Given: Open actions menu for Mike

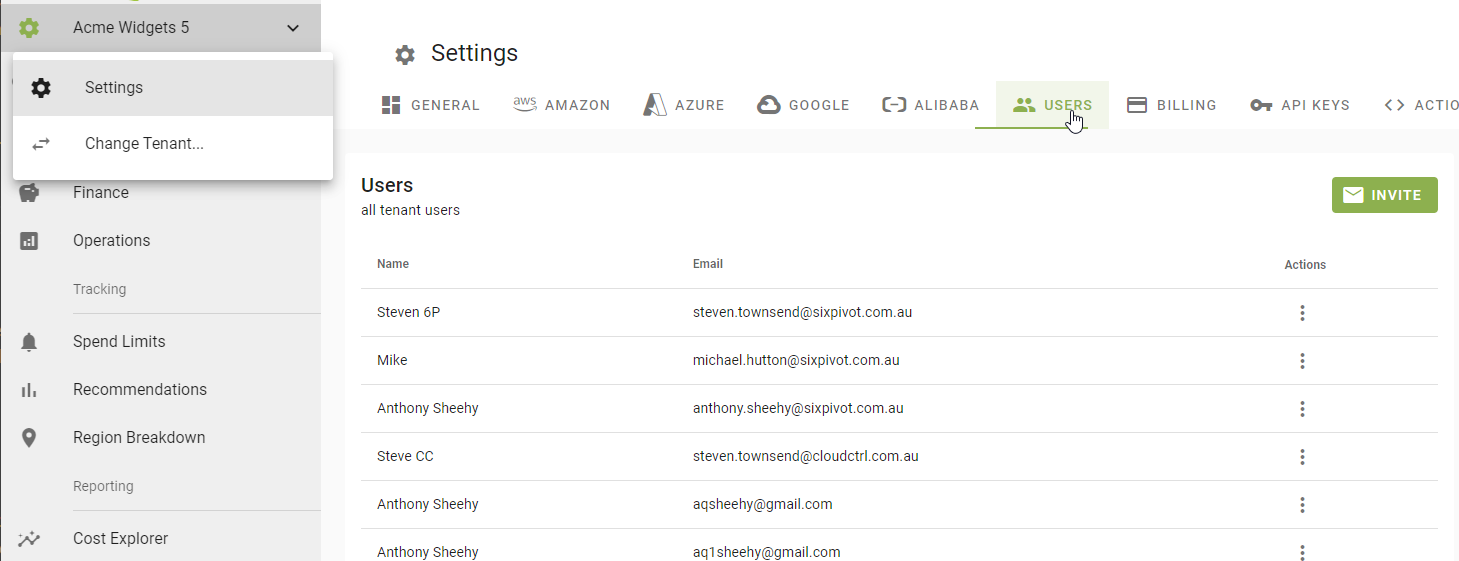Looking at the screenshot, I should (x=1302, y=361).
